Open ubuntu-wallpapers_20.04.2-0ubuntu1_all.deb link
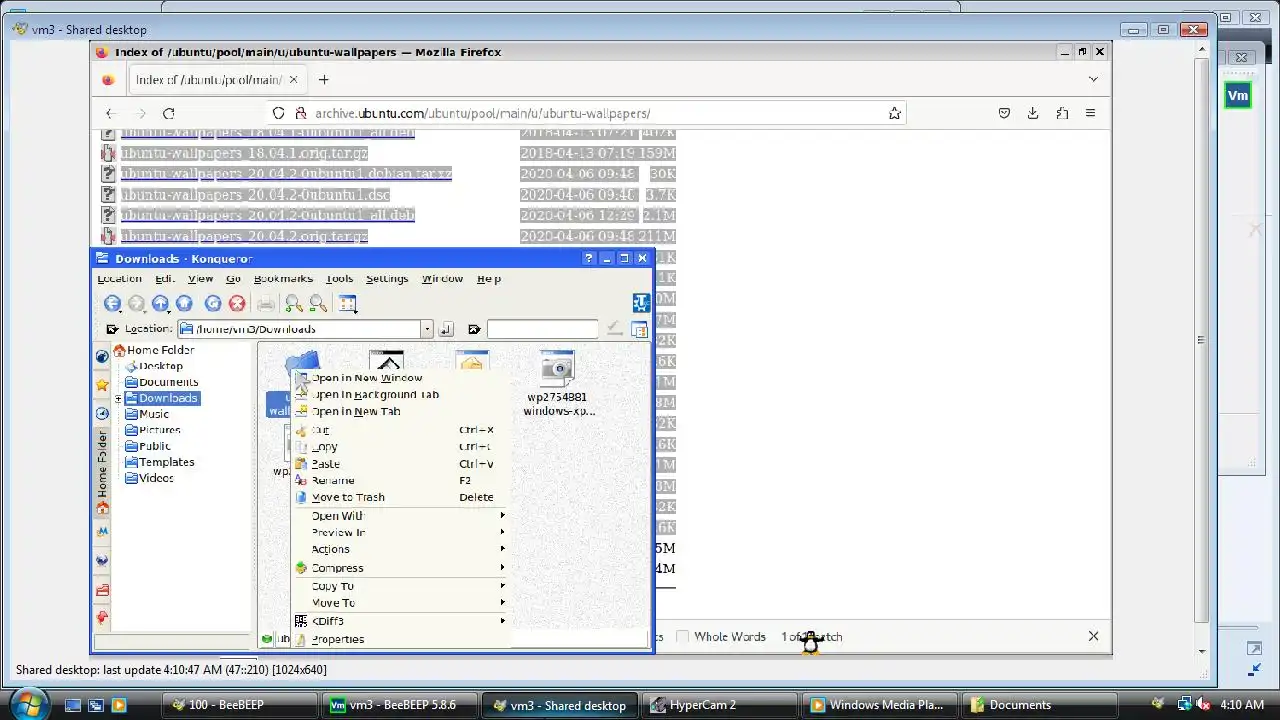 267,215
